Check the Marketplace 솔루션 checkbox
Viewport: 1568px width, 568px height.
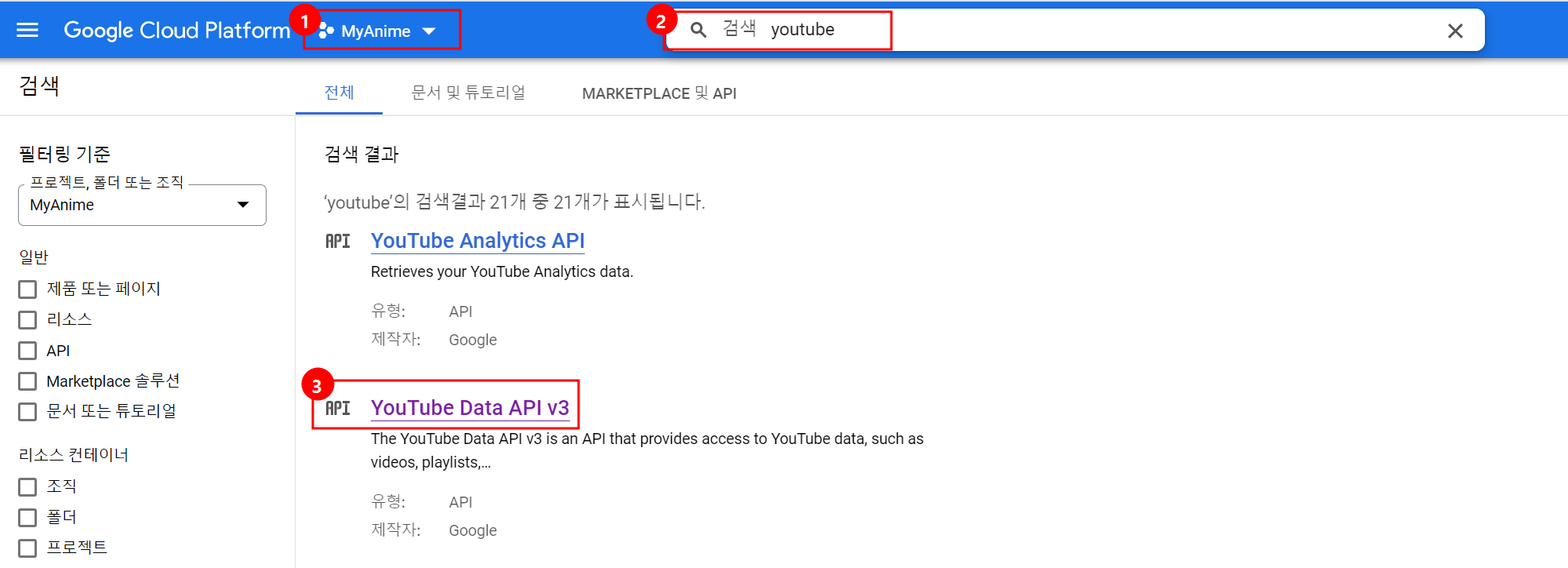tap(27, 381)
